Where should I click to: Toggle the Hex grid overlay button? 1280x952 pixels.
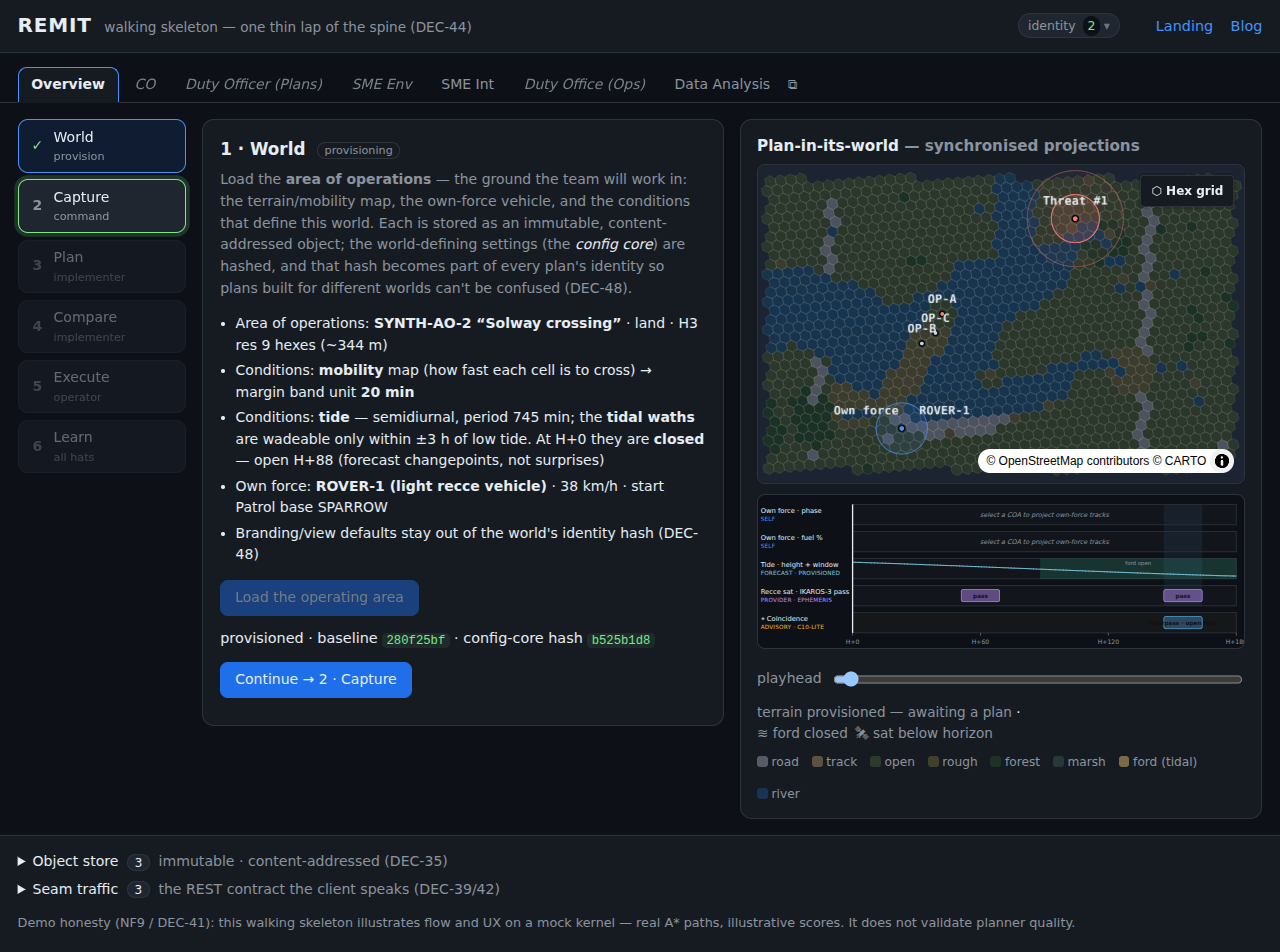1187,191
